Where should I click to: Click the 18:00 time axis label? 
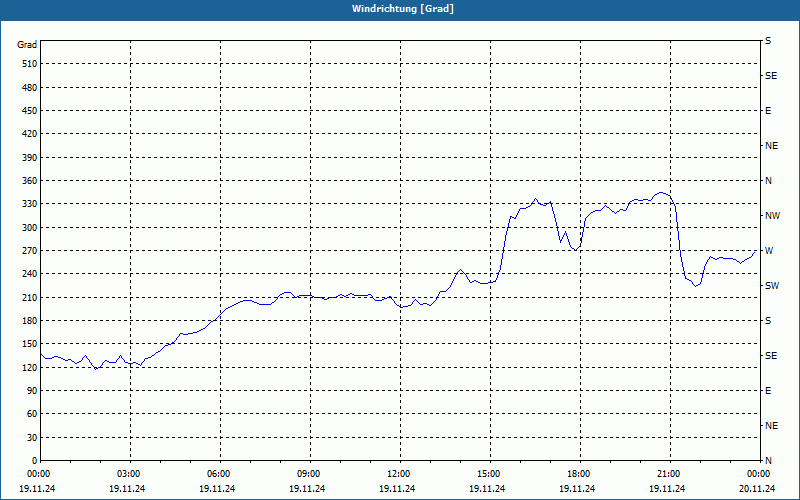point(580,474)
